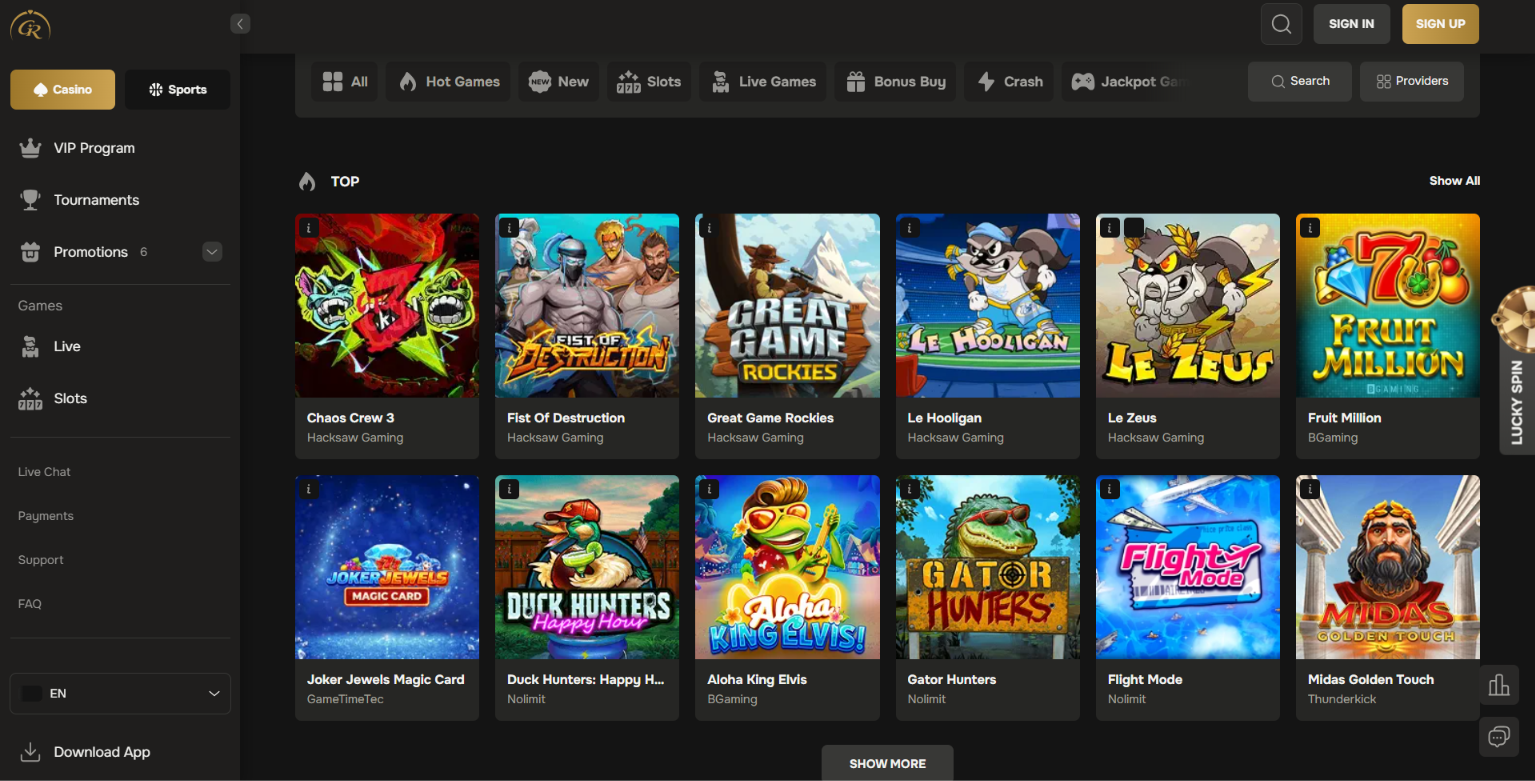This screenshot has width=1535, height=781.
Task: Open the LUCKY SPIN wheel tab
Action: tap(1516, 372)
